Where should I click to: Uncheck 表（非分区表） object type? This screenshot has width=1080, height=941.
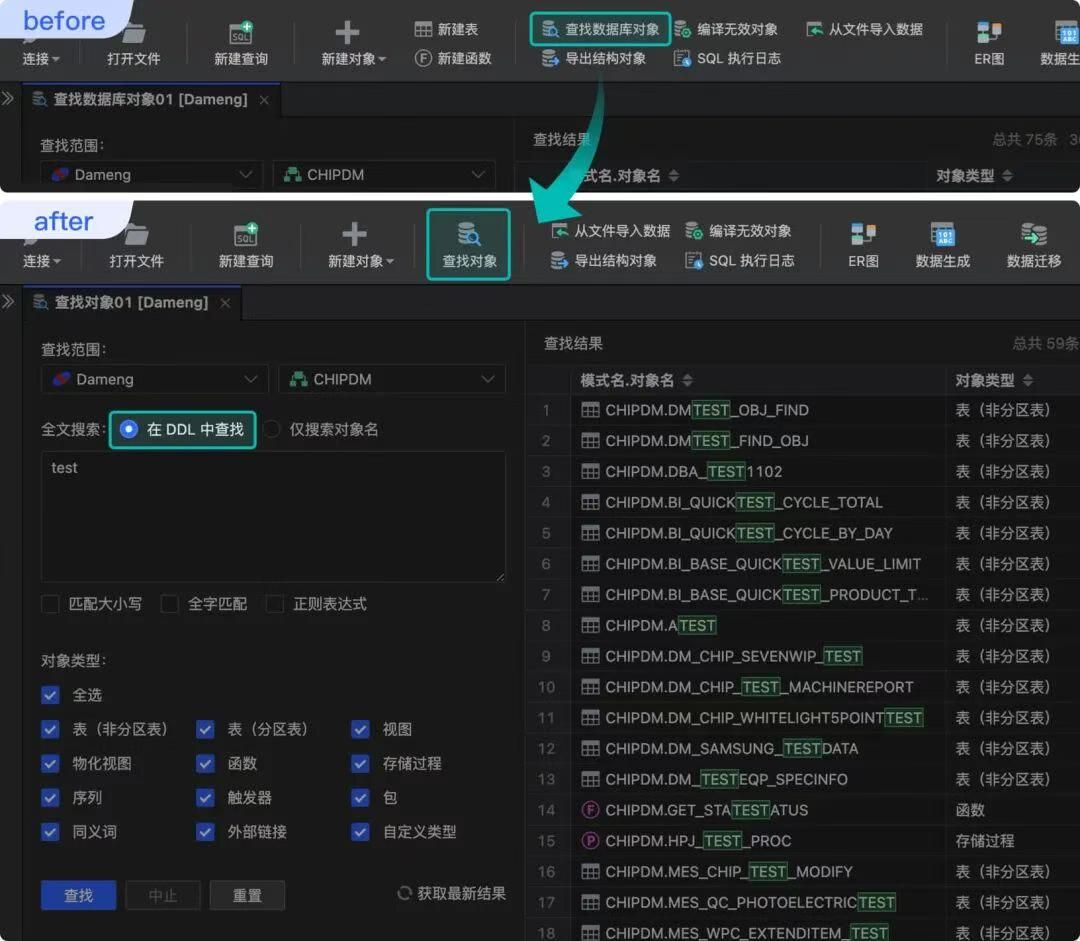click(x=50, y=729)
